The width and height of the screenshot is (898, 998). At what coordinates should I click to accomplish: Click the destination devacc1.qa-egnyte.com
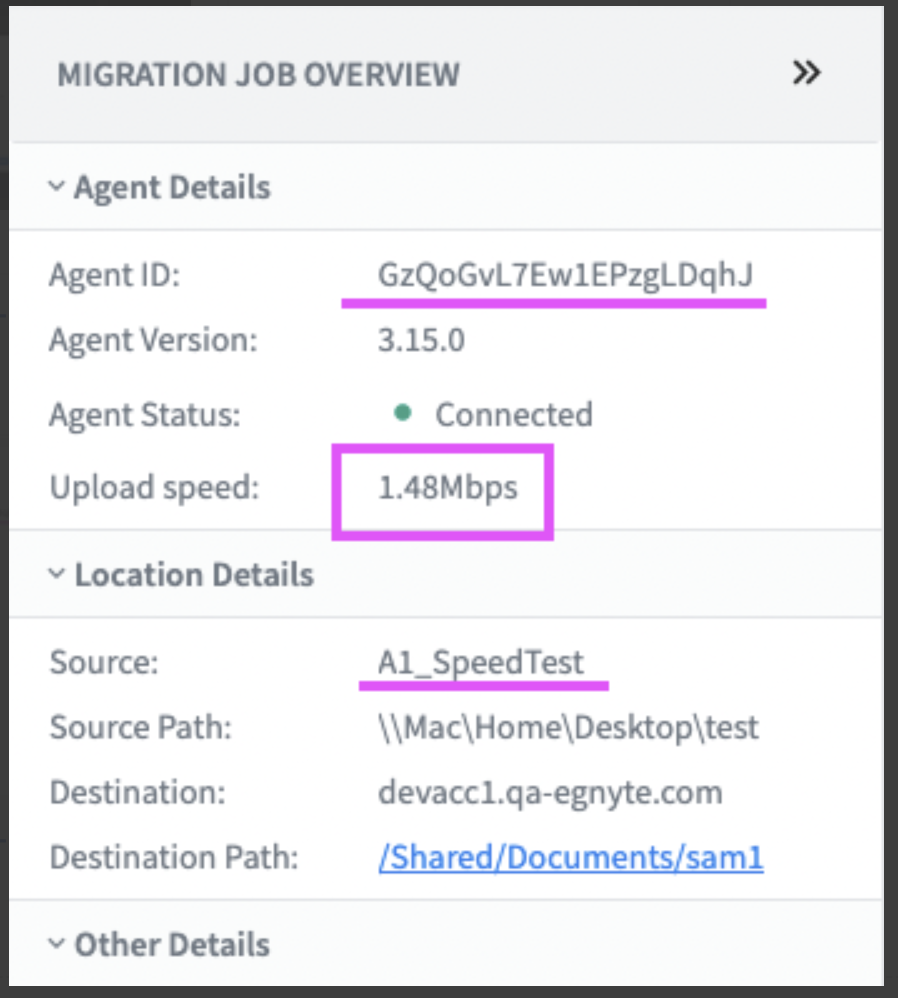pyautogui.click(x=551, y=793)
